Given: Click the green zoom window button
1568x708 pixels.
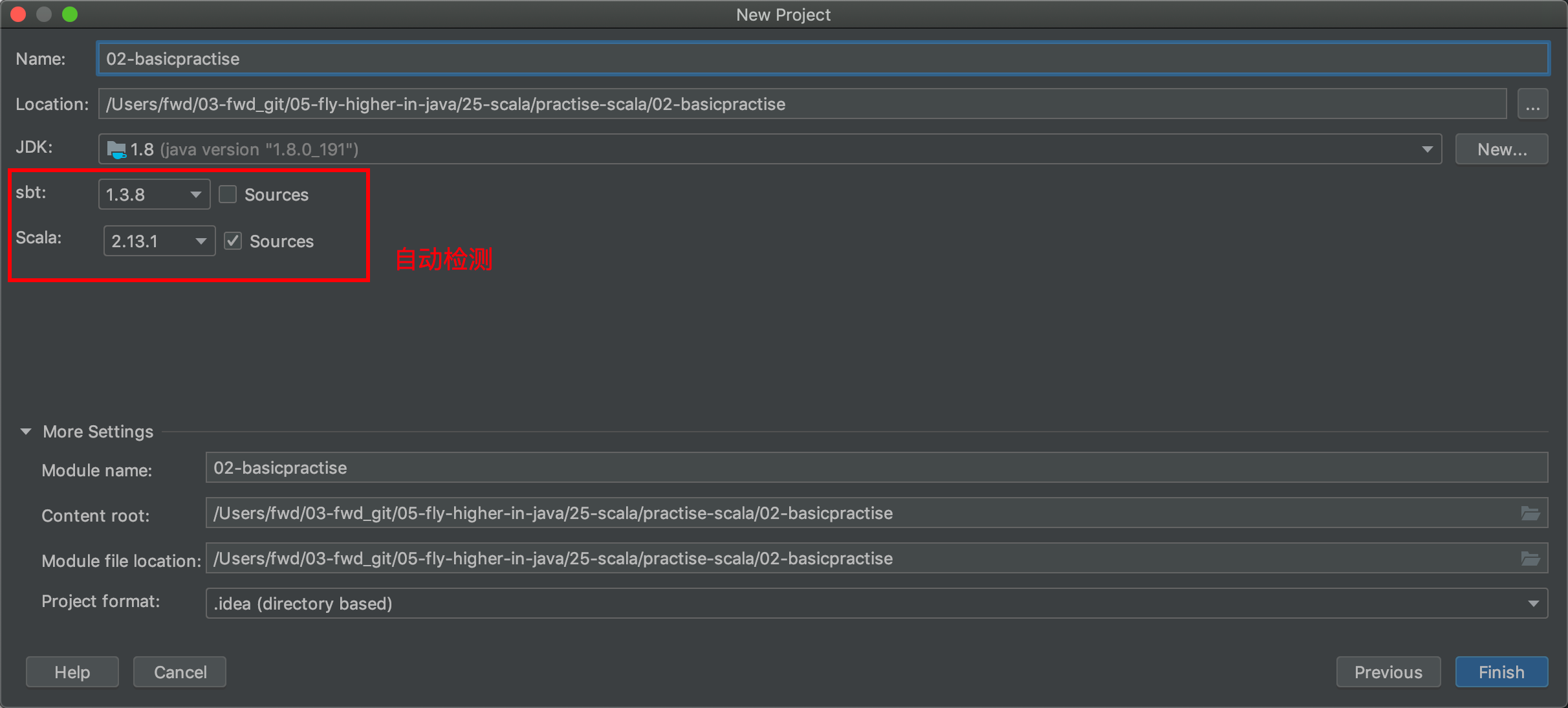Looking at the screenshot, I should pyautogui.click(x=70, y=14).
